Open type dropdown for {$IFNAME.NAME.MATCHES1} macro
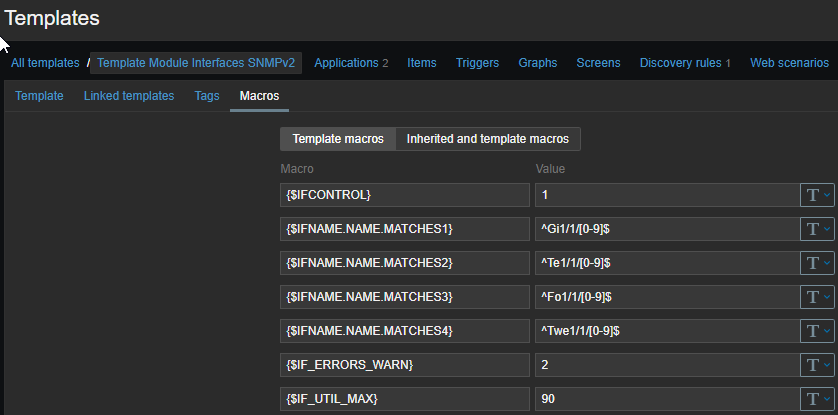Screen dimensions: 838x415 (817, 229)
